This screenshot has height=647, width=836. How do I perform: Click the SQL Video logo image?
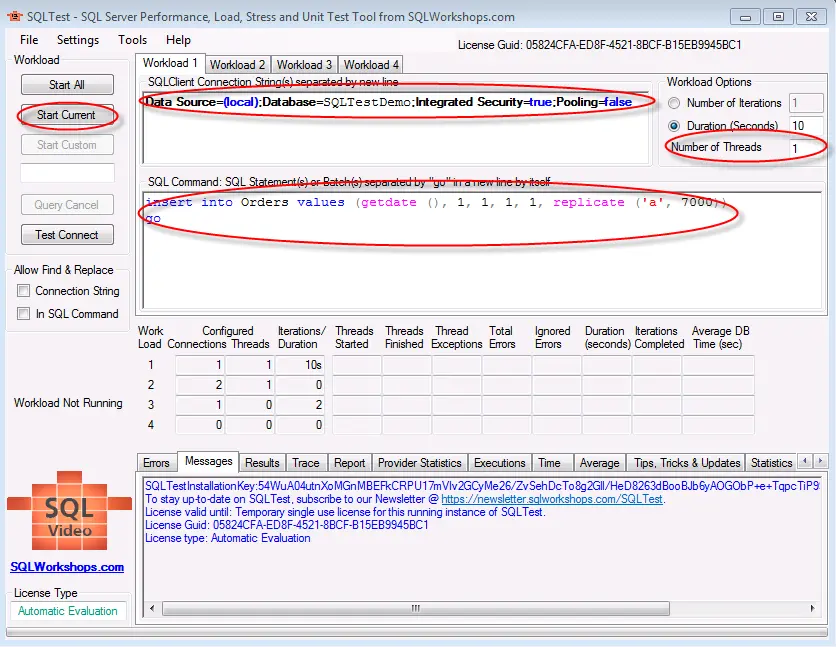tap(69, 511)
